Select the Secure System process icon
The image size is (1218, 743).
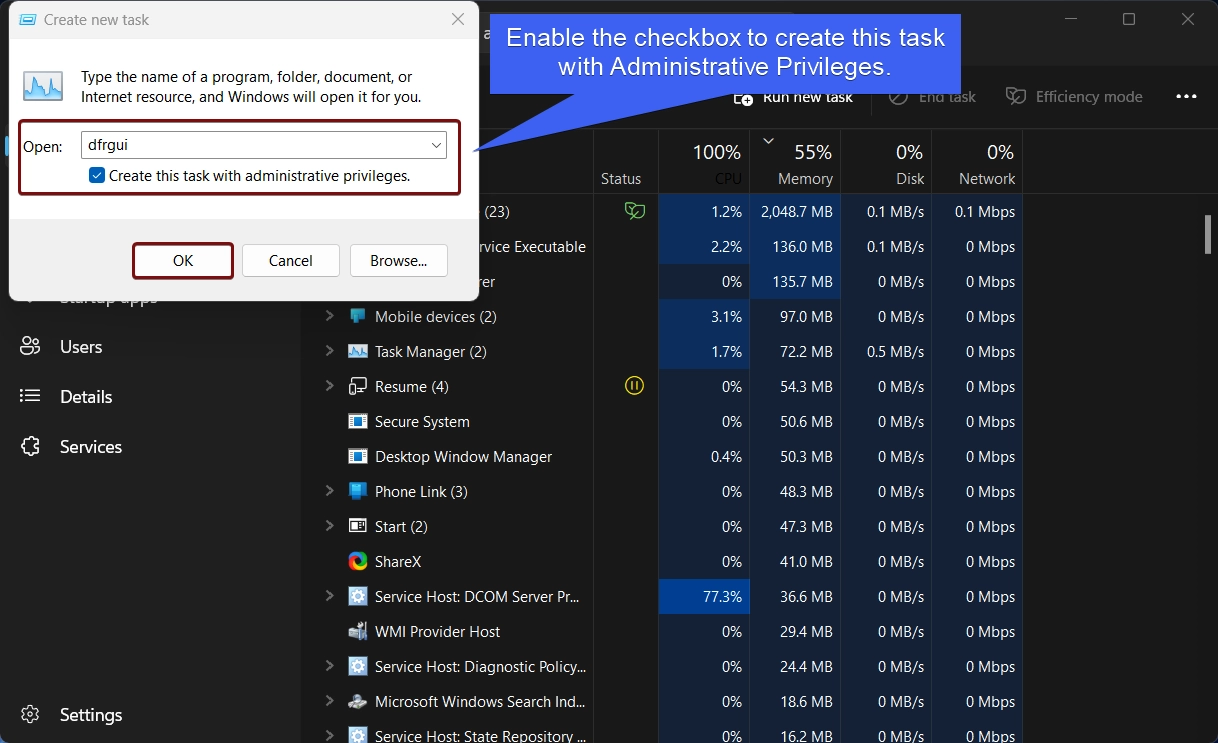[357, 422]
